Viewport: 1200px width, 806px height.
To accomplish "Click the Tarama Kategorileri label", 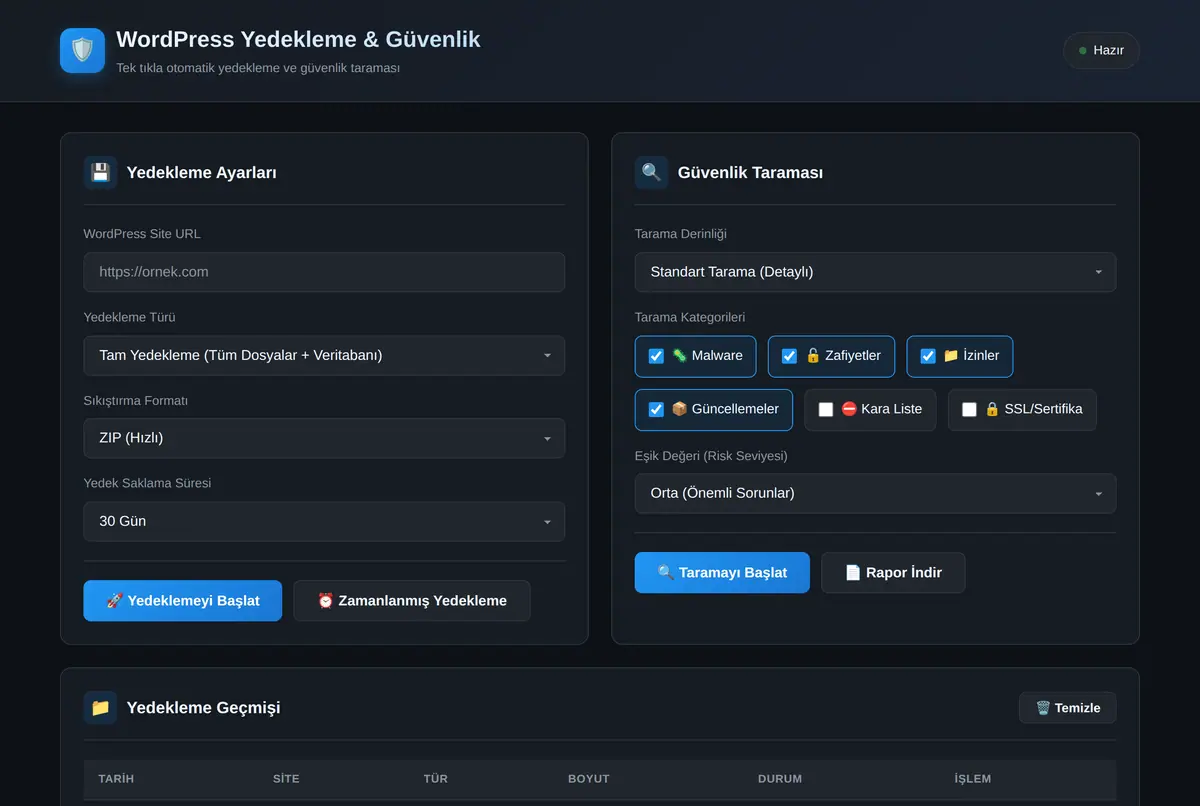I will [690, 317].
